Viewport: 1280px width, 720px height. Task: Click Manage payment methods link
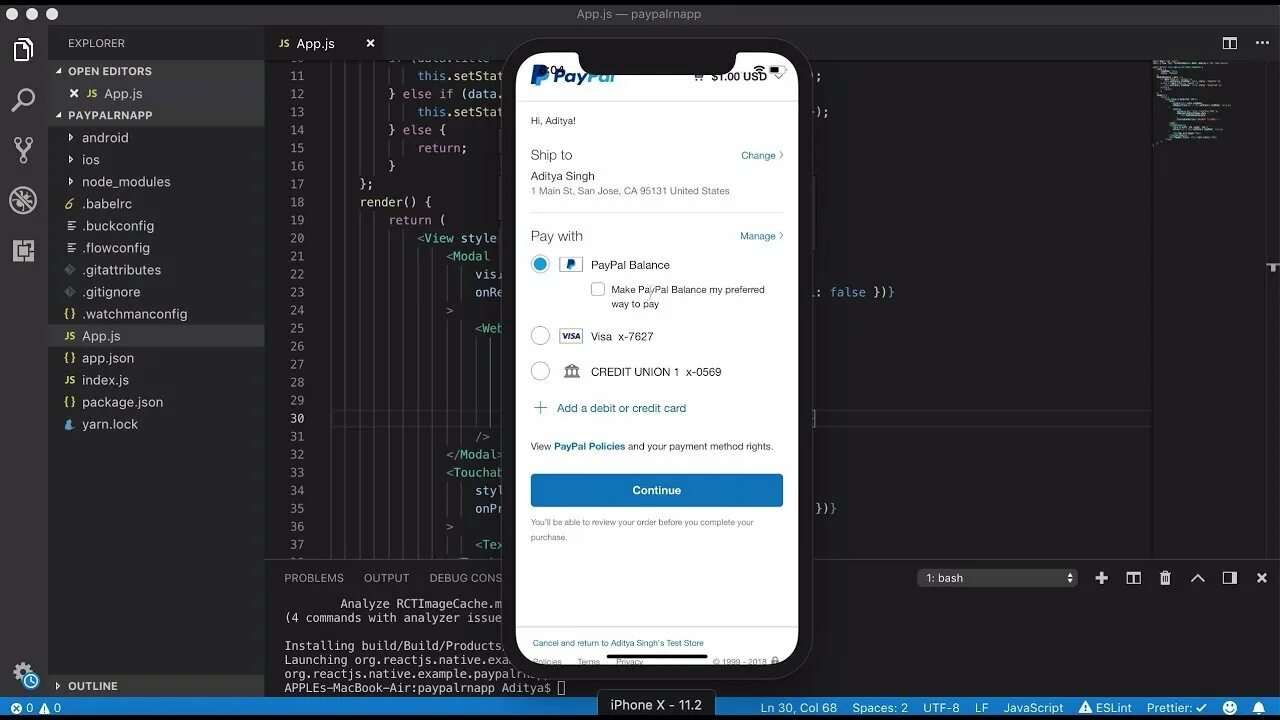point(761,236)
